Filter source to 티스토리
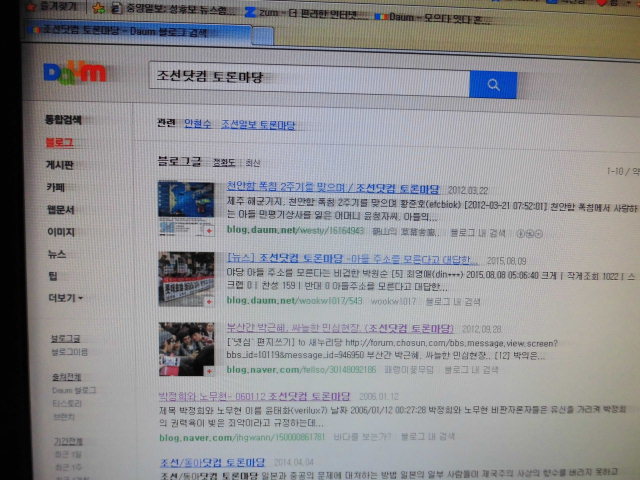The width and height of the screenshot is (640, 480). [x=67, y=404]
